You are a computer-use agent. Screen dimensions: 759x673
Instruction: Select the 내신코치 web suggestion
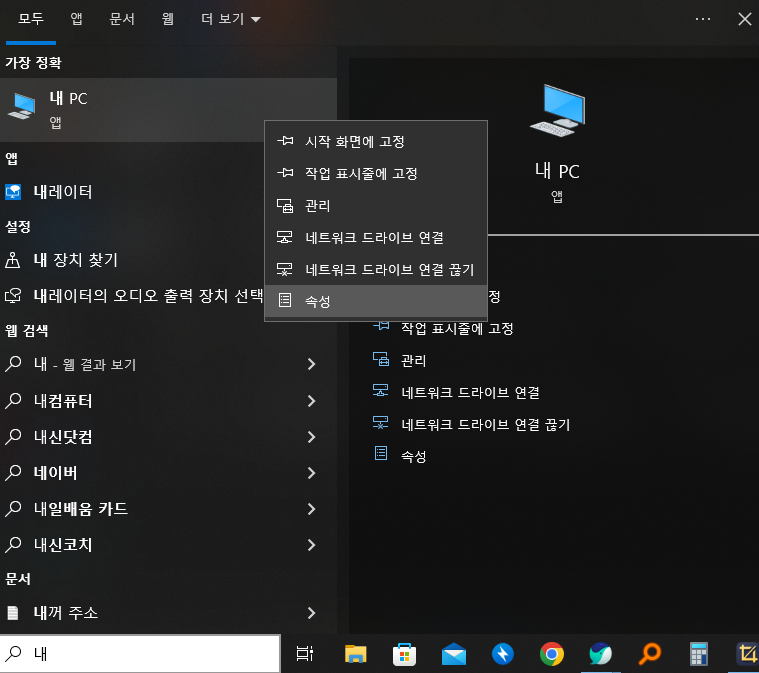coord(63,545)
